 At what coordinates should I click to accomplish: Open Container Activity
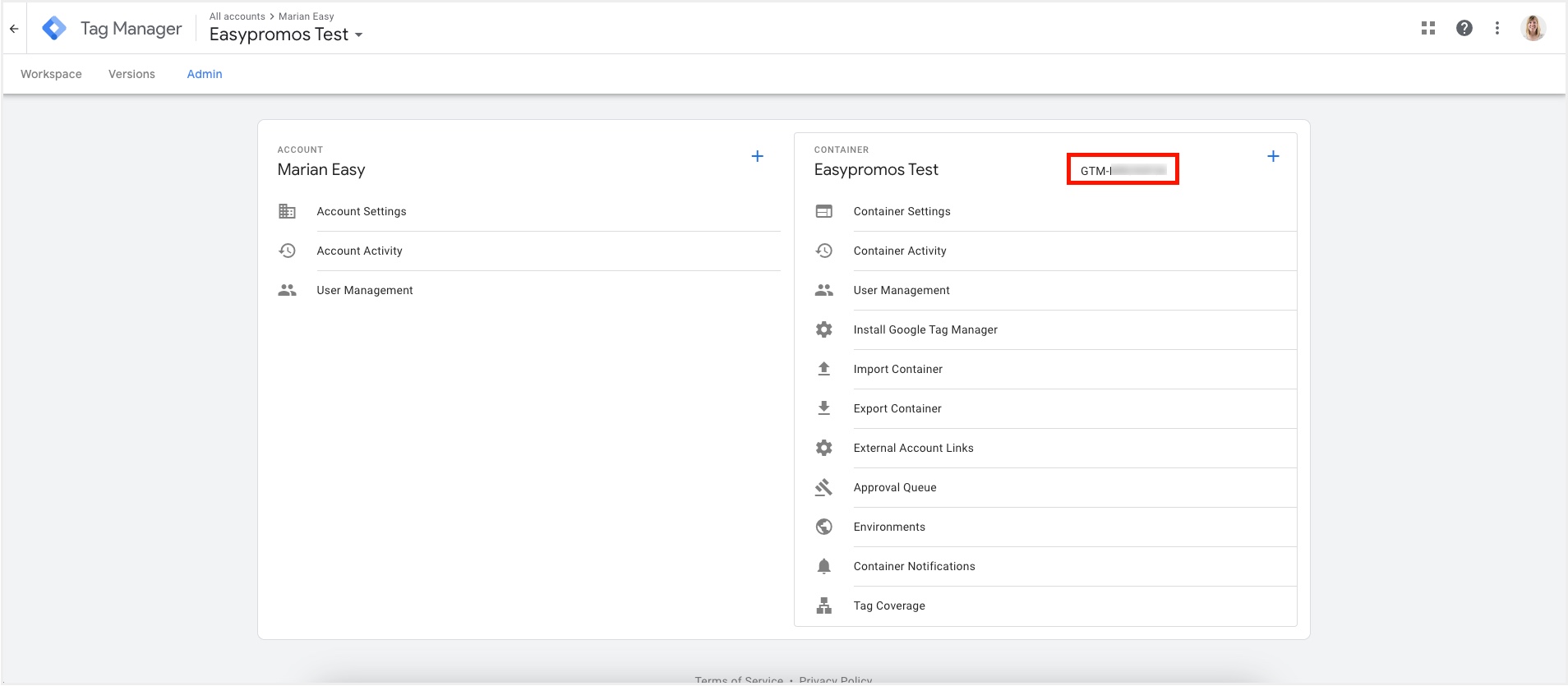[900, 251]
